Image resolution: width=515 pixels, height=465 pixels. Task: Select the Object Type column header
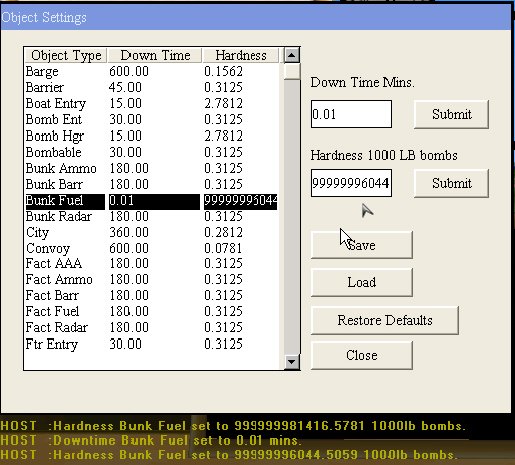(66, 55)
